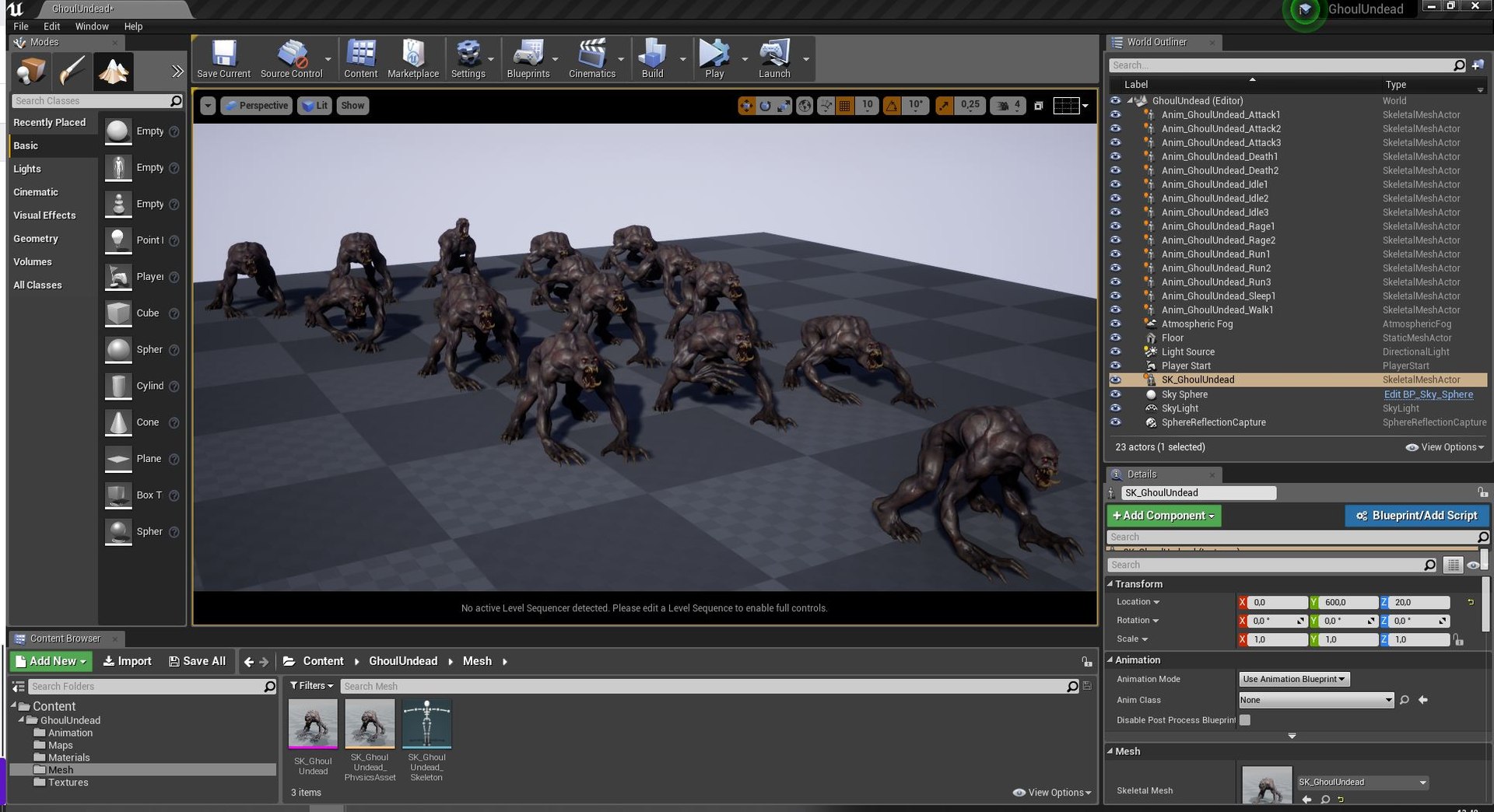Viewport: 1494px width, 812px height.
Task: Maximize or restore the viewport icon
Action: tap(1038, 106)
